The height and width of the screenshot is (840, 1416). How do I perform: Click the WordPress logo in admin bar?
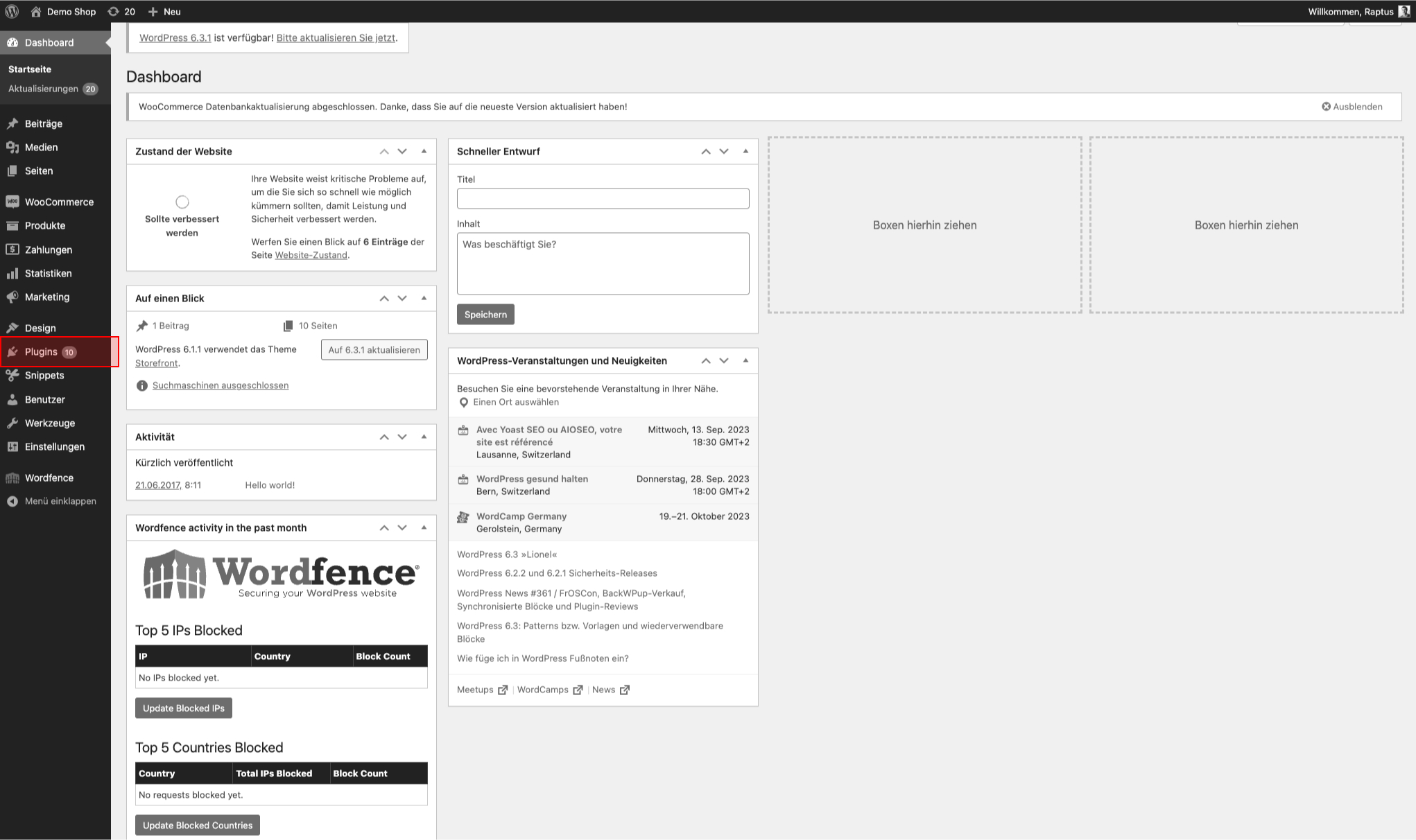[12, 11]
